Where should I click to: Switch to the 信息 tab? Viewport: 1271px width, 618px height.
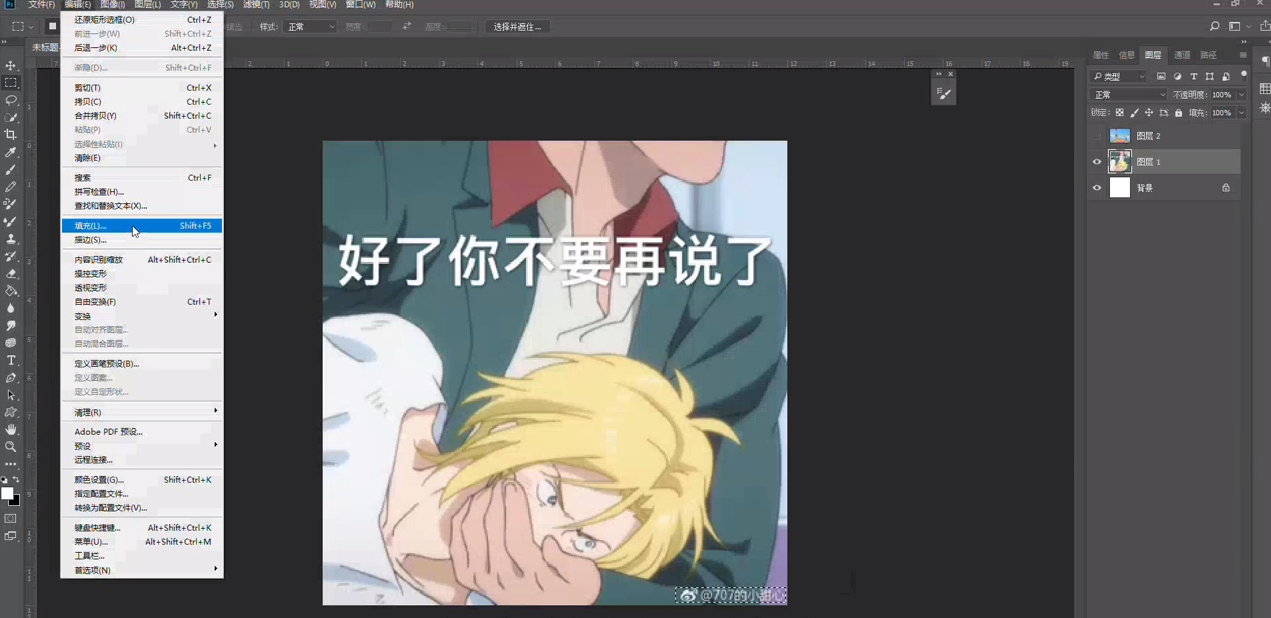point(1127,55)
